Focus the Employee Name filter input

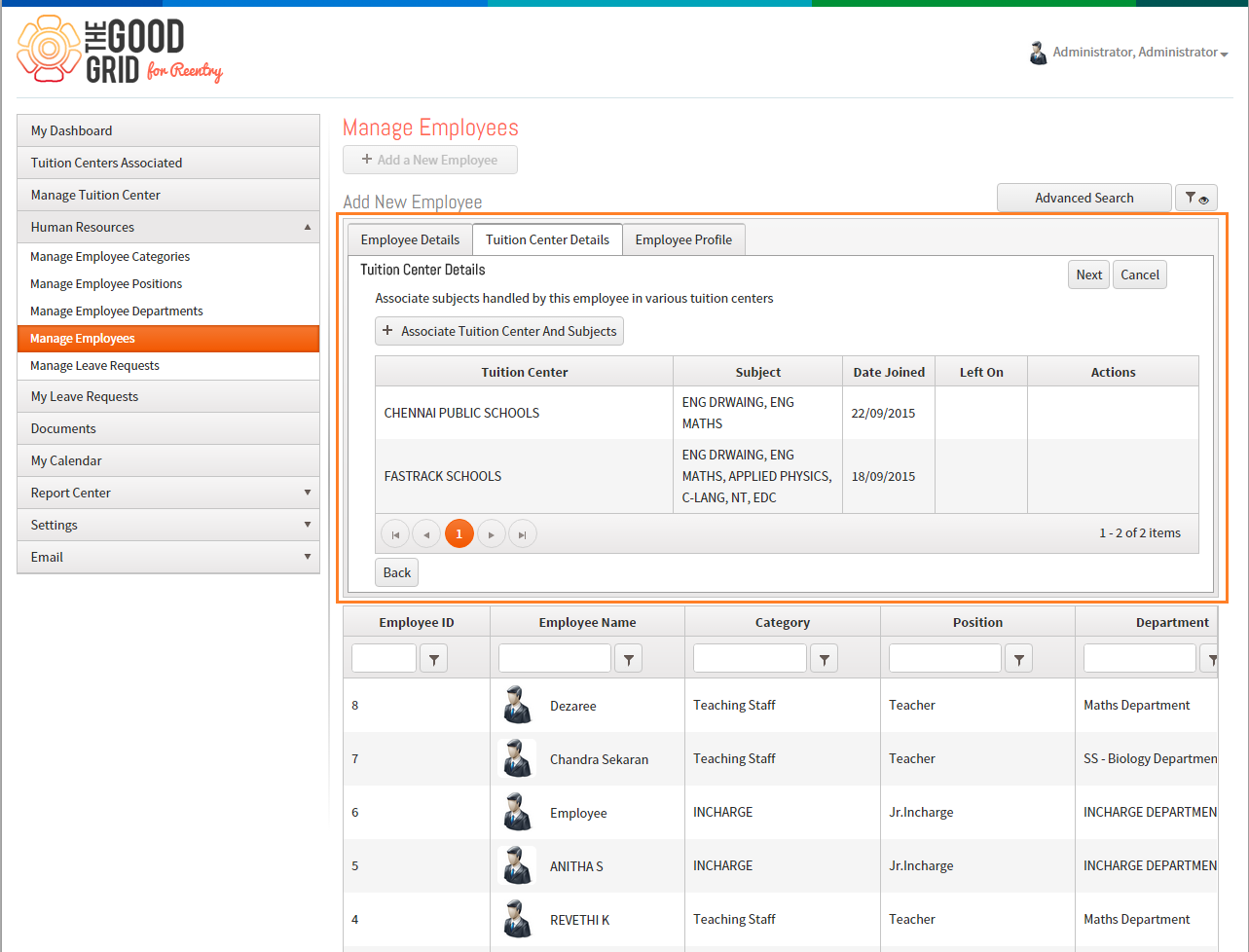click(x=555, y=659)
